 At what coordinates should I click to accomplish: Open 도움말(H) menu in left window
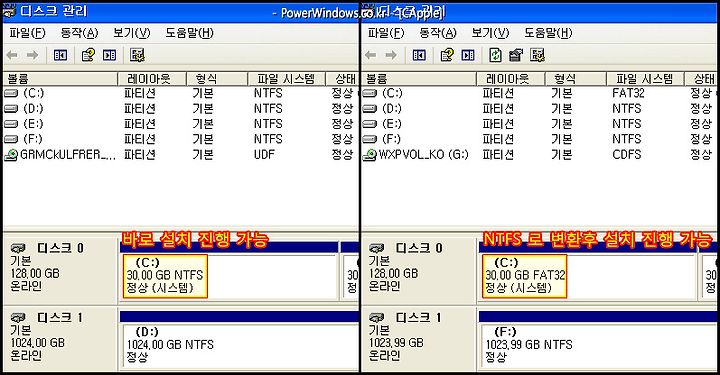tap(190, 33)
